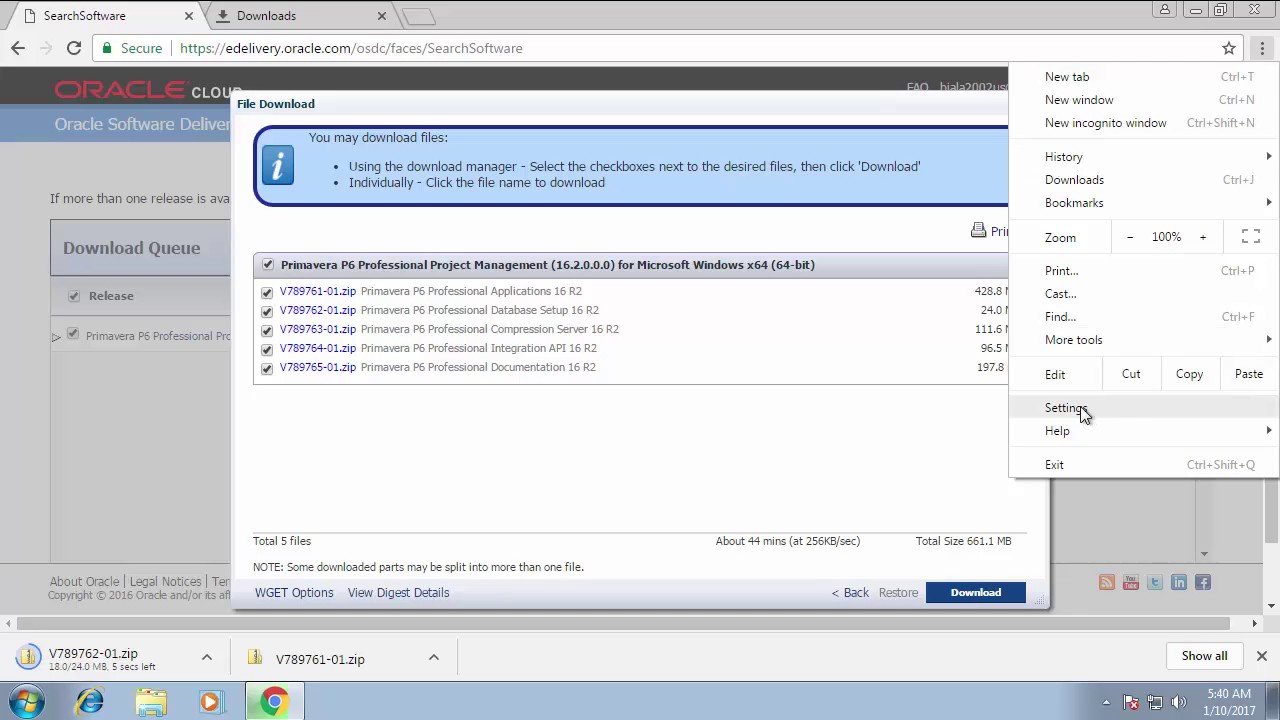Uncheck V789763-01.zip checkbox
The image size is (1280, 720).
267,330
